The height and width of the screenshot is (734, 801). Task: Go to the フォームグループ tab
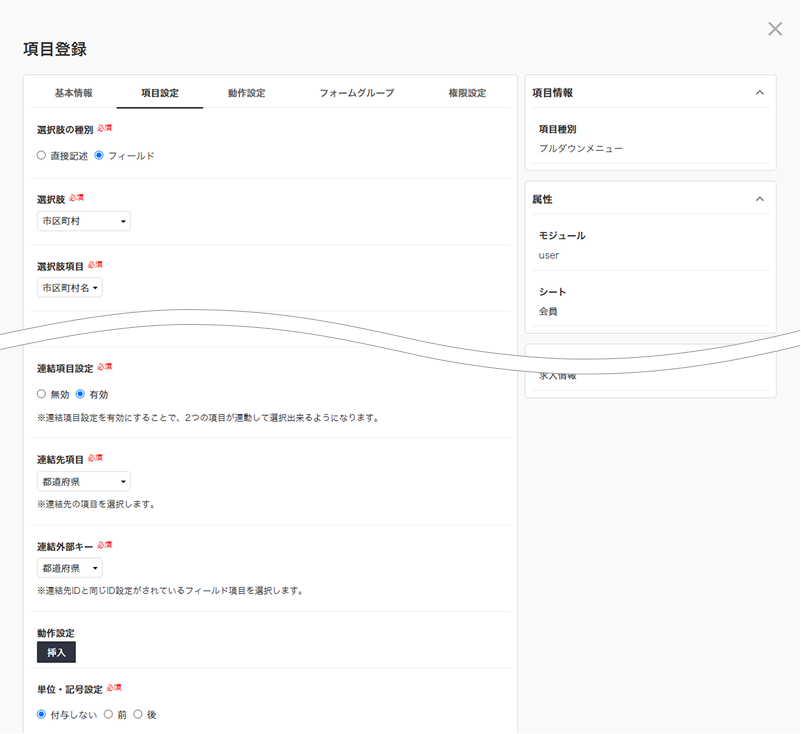356,93
